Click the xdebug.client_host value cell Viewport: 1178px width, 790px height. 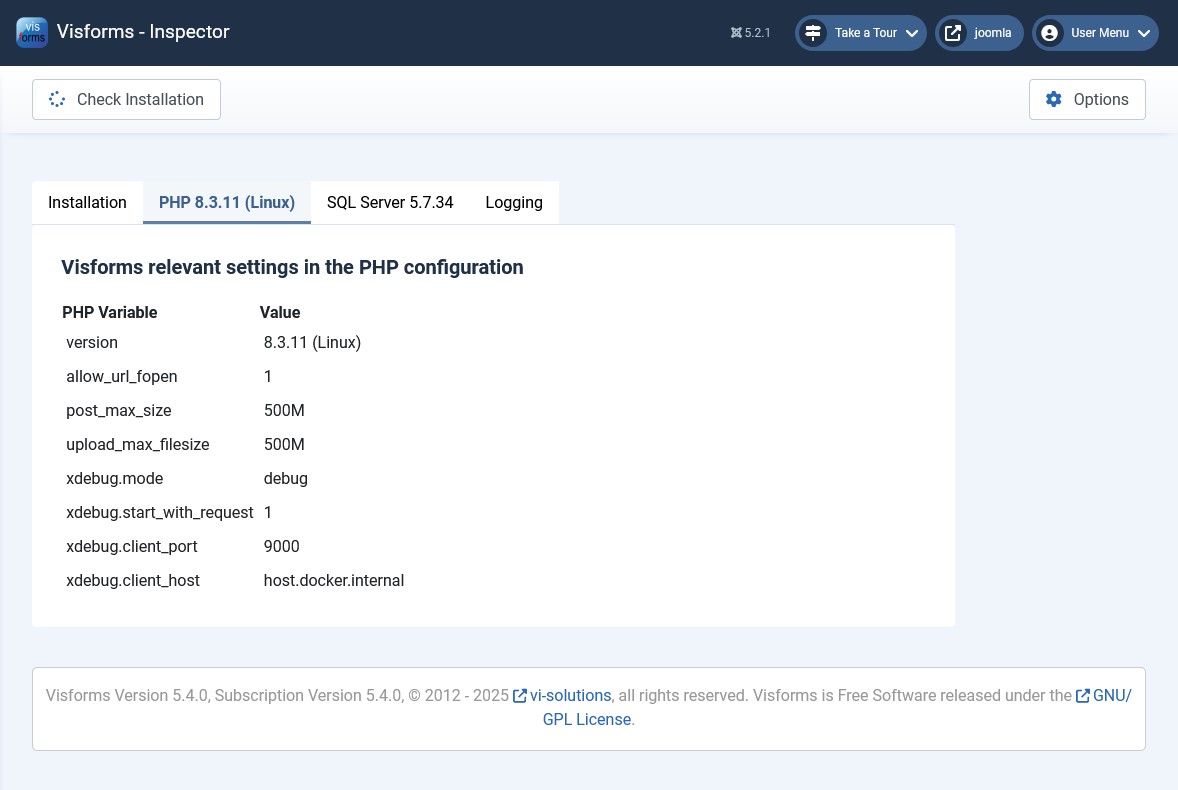click(x=333, y=580)
